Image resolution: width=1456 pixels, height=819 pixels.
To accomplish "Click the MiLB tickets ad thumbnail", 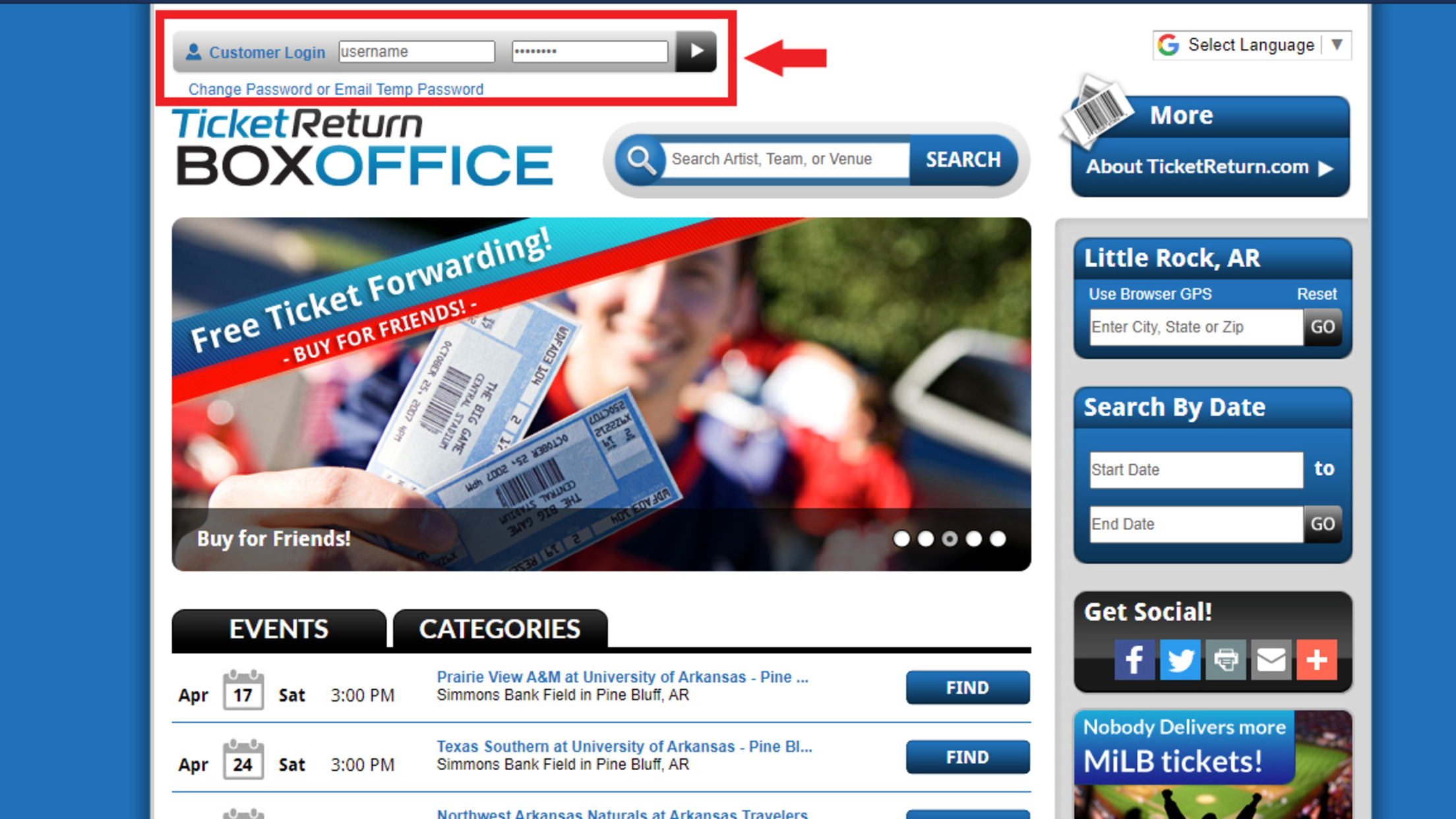I will tap(1212, 765).
